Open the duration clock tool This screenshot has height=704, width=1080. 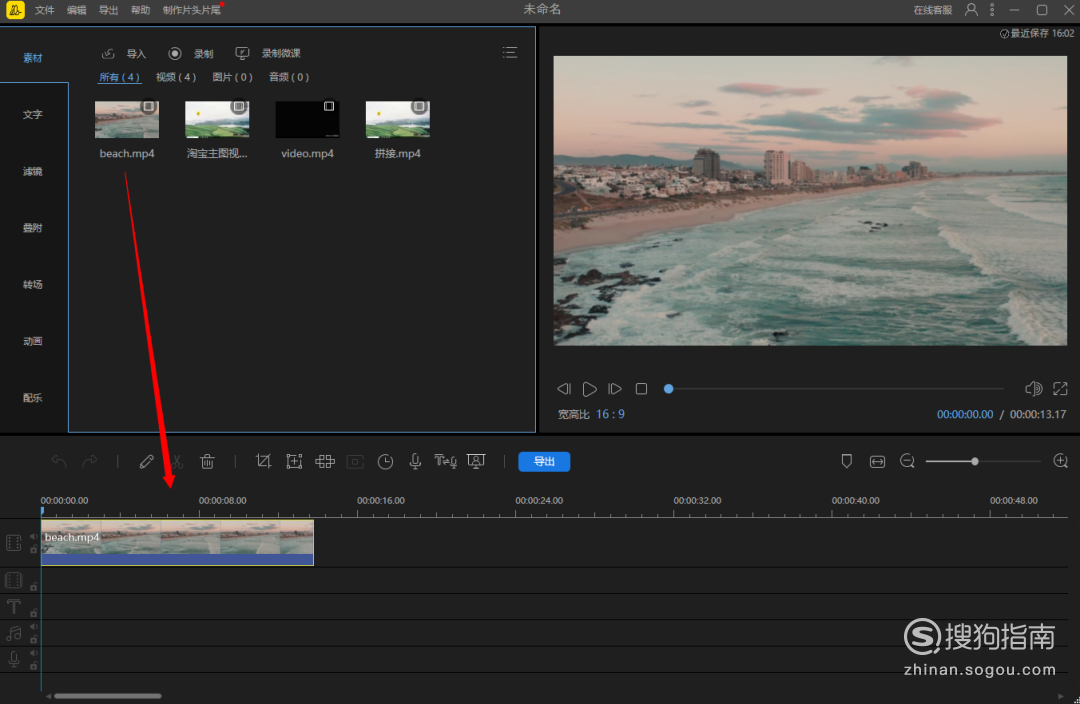coord(385,461)
